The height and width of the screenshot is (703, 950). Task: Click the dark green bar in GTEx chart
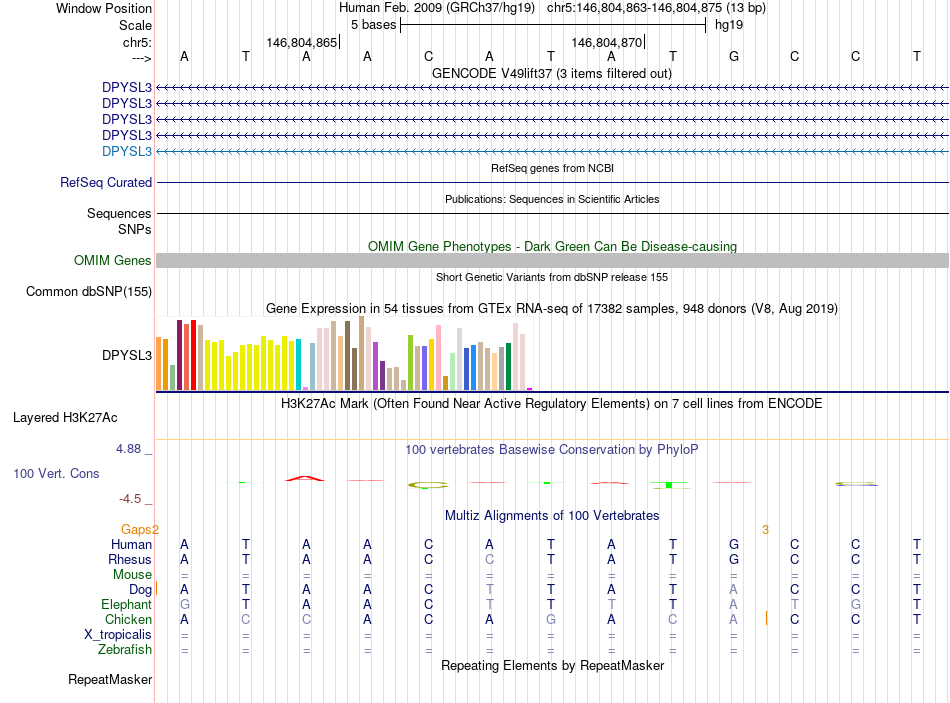(508, 366)
